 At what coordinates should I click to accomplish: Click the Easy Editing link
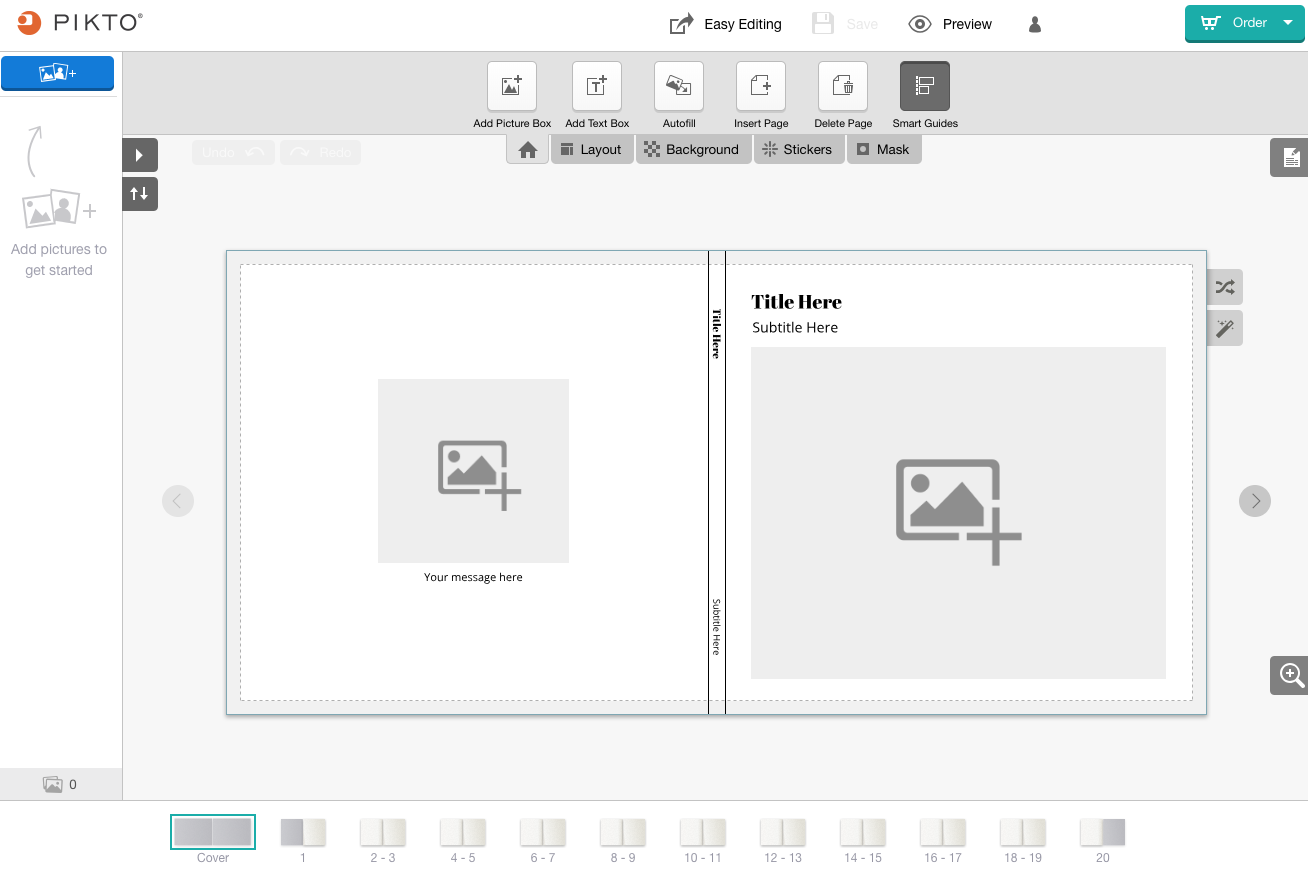tap(725, 23)
